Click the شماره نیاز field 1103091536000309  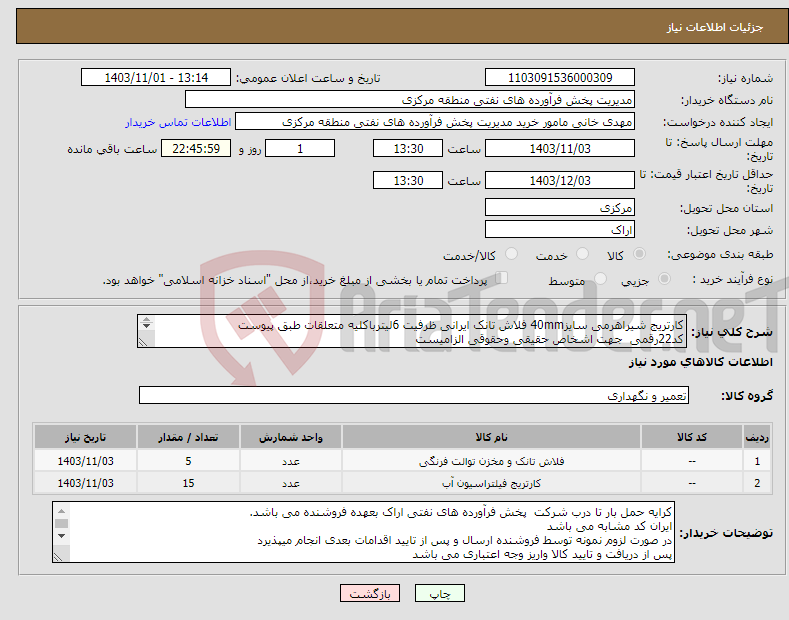pos(560,78)
